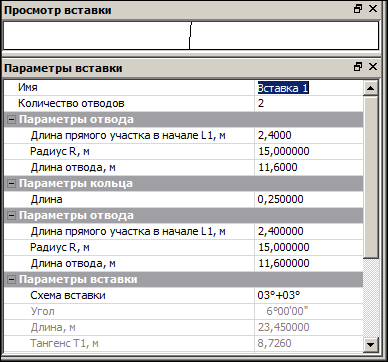Collapse the Параметры вставки group

[x=11, y=279]
